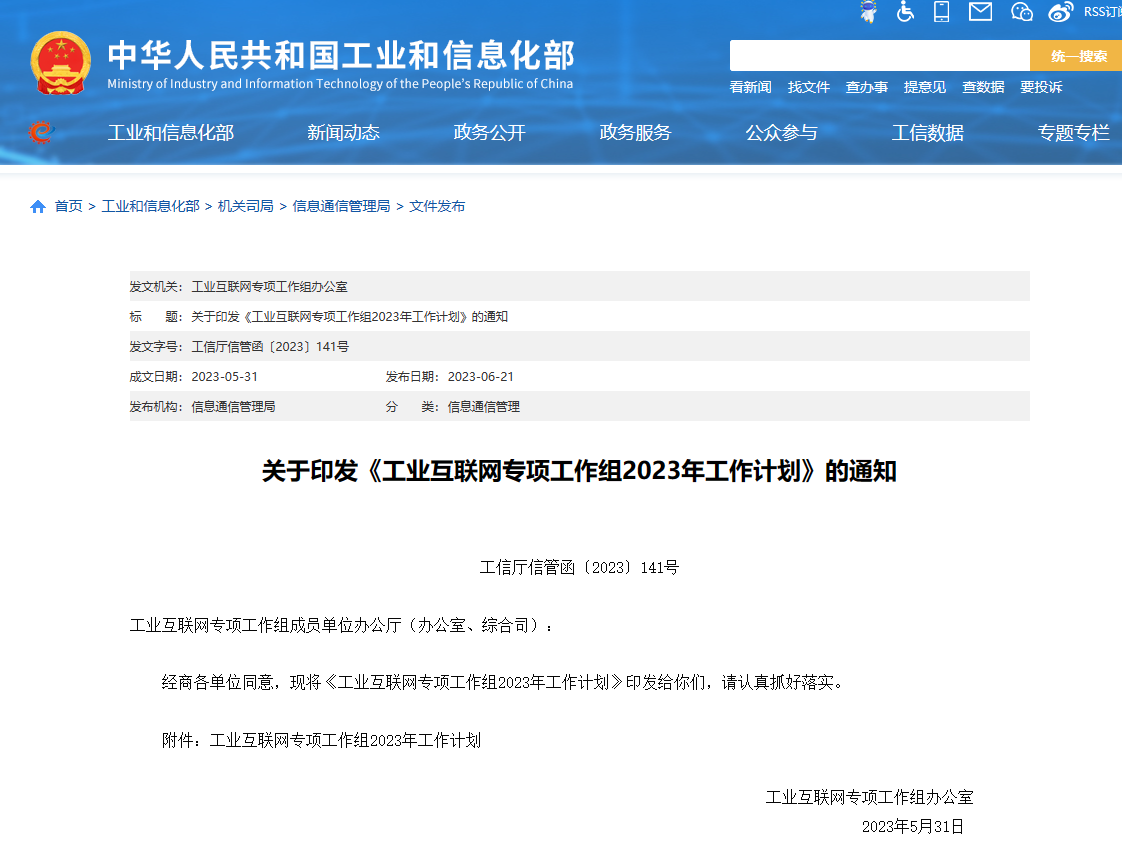Click the Weibo share icon

(1060, 11)
